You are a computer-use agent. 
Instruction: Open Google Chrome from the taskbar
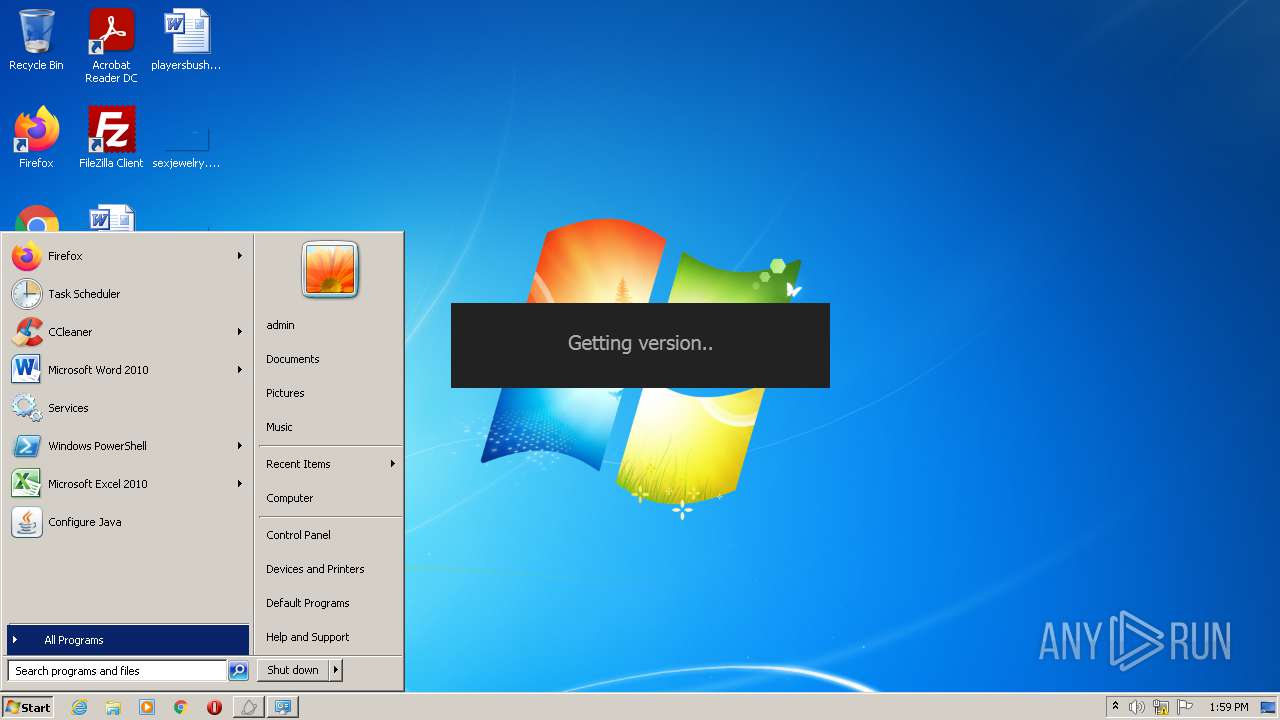click(181, 707)
